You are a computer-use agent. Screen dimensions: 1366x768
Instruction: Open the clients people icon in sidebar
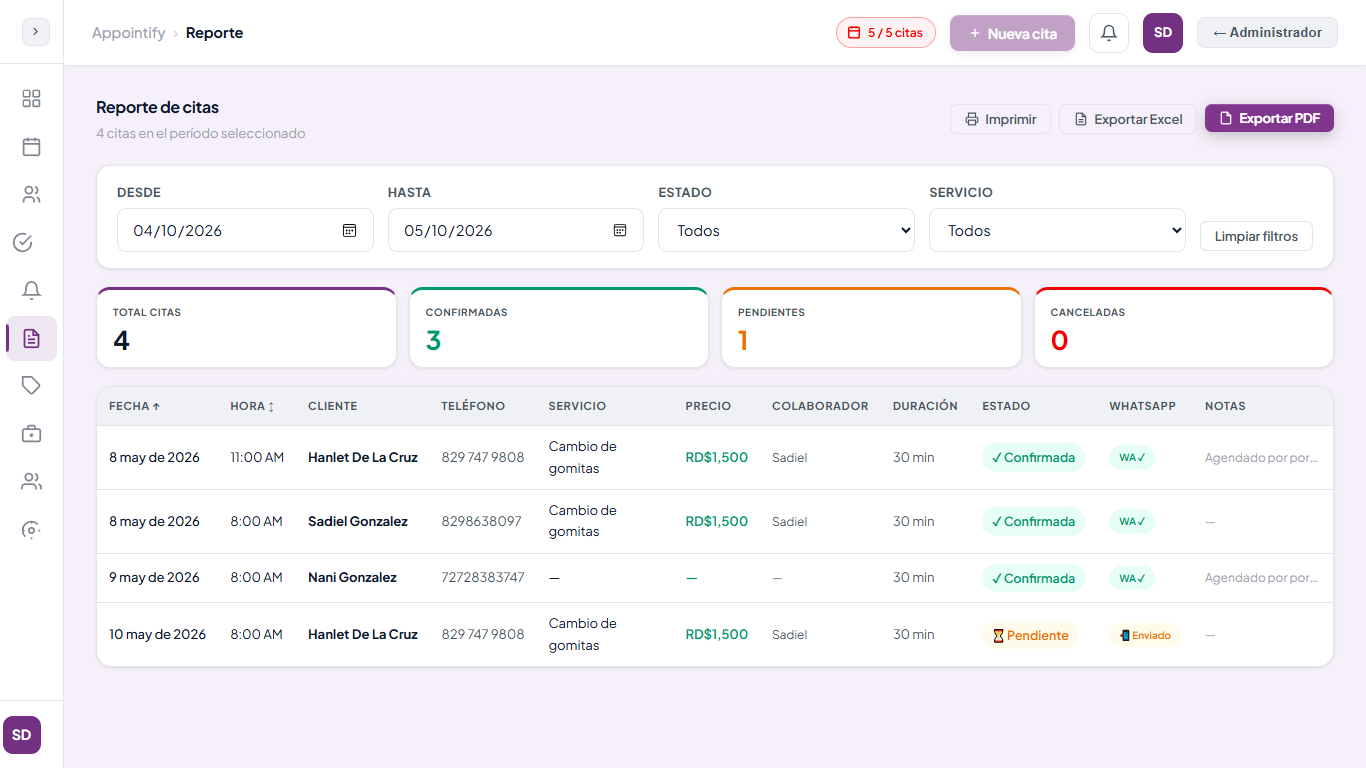pos(31,195)
